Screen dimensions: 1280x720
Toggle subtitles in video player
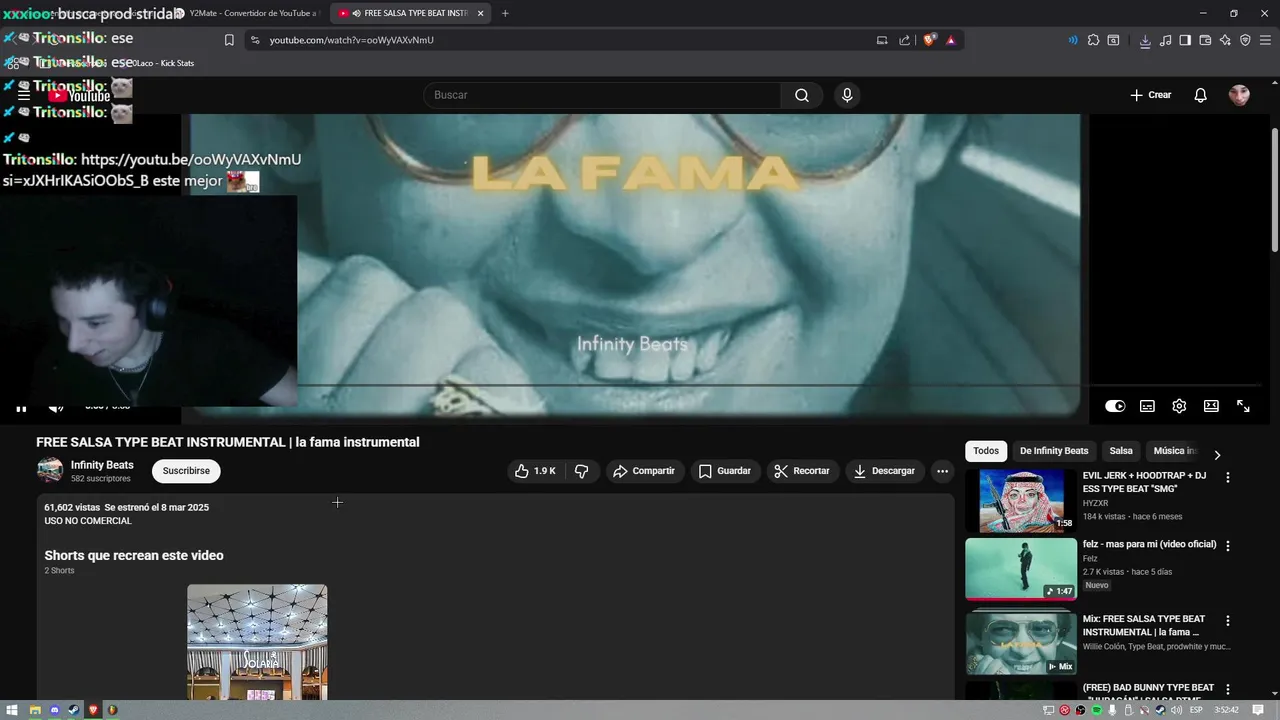1147,406
